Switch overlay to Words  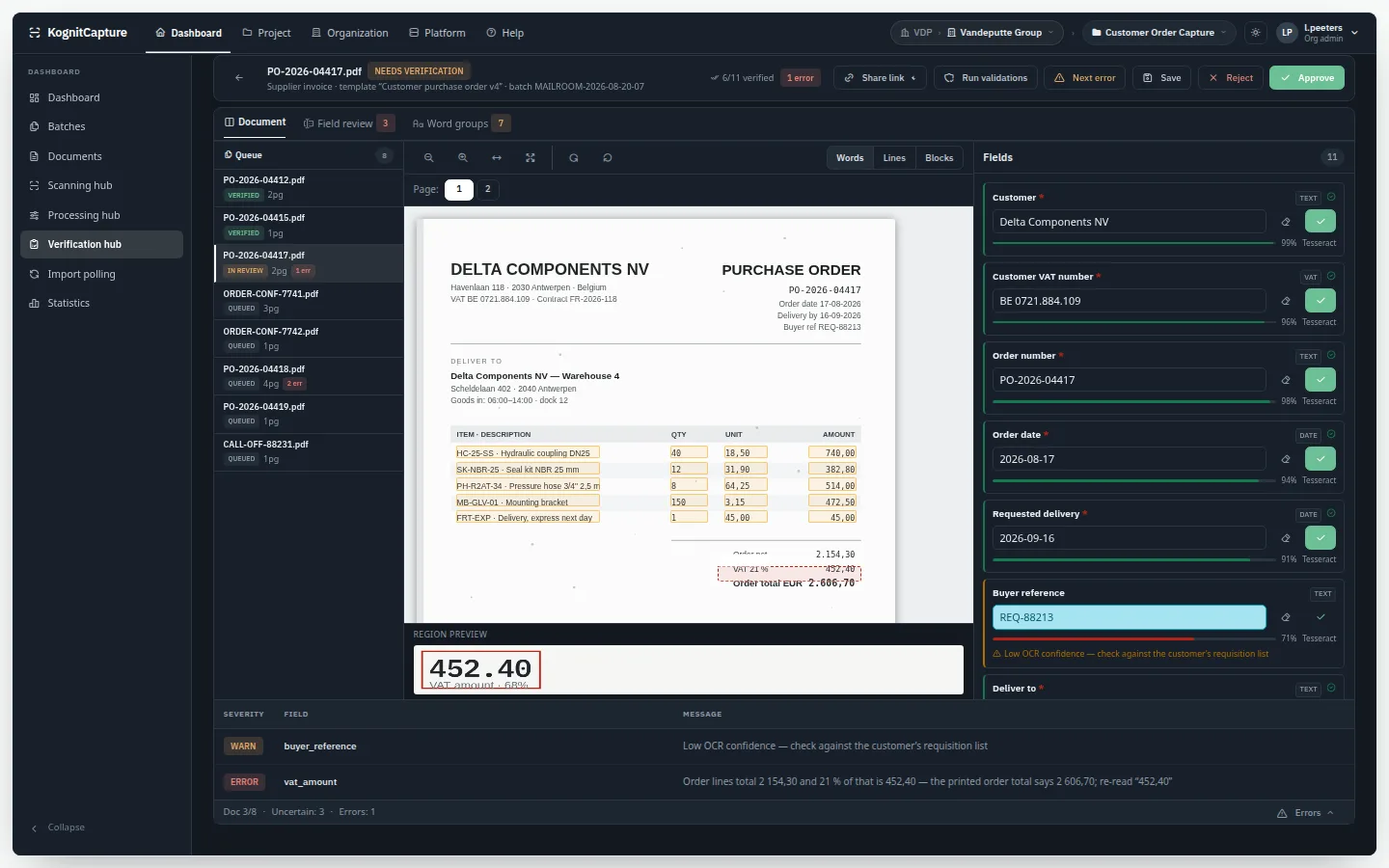850,158
